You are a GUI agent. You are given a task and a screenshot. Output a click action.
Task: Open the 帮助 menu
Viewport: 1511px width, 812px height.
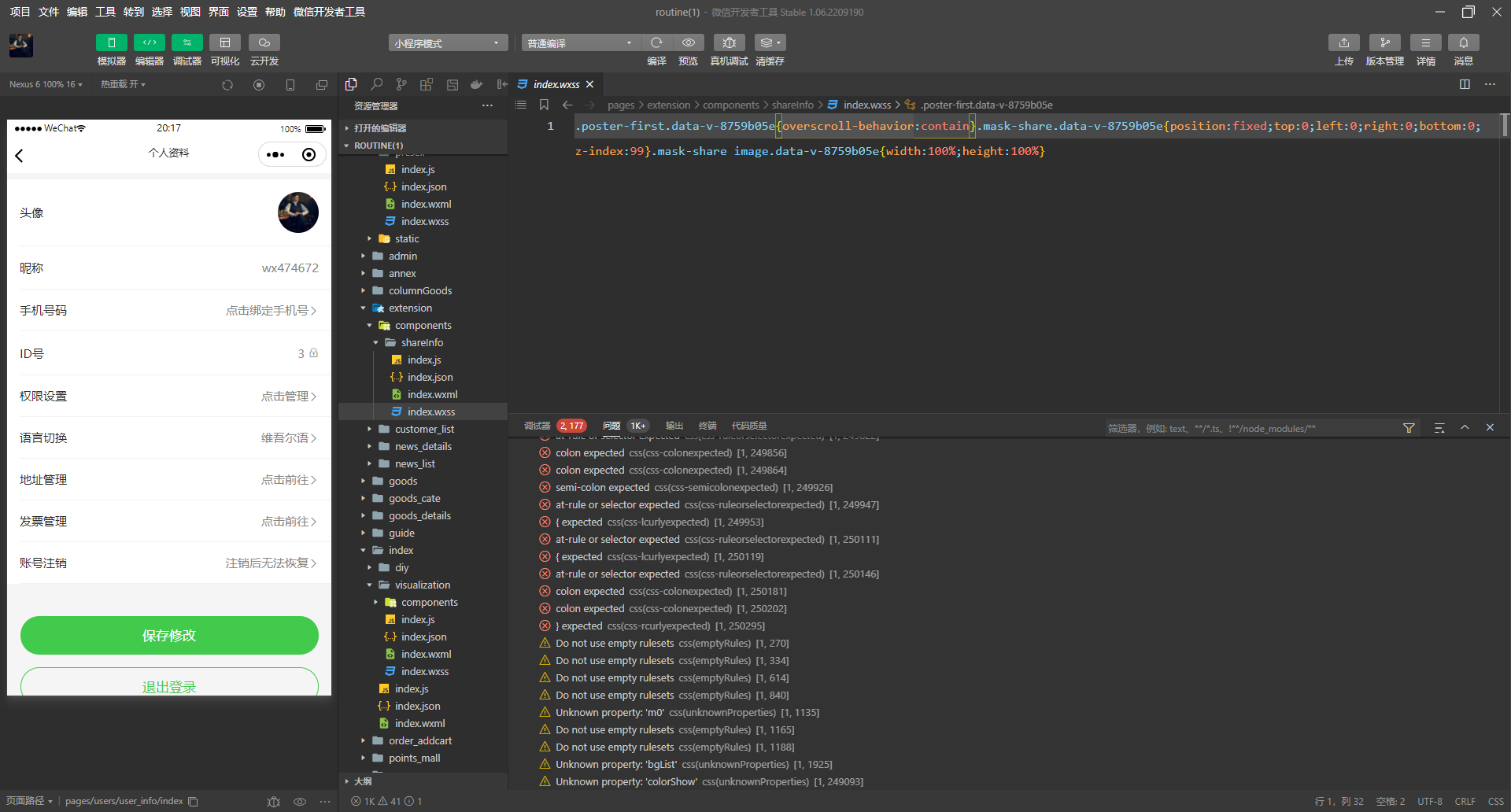pyautogui.click(x=275, y=12)
